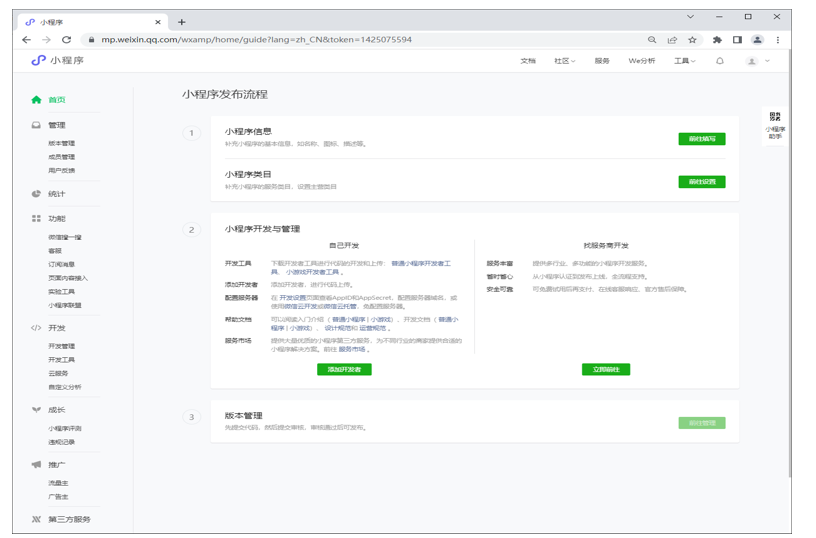The image size is (816, 538).
Task: Click the 小游戏开发者工具 link
Action: pos(312,272)
